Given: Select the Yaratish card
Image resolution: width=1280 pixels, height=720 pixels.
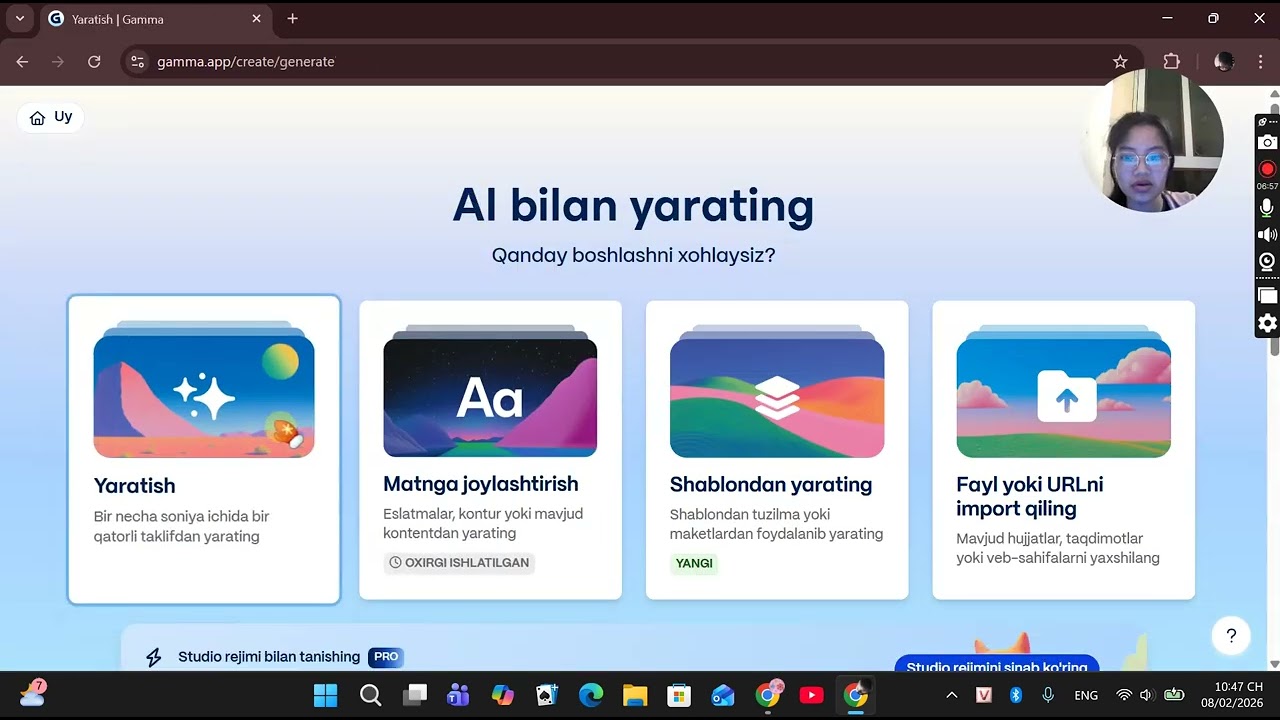Looking at the screenshot, I should (x=204, y=450).
